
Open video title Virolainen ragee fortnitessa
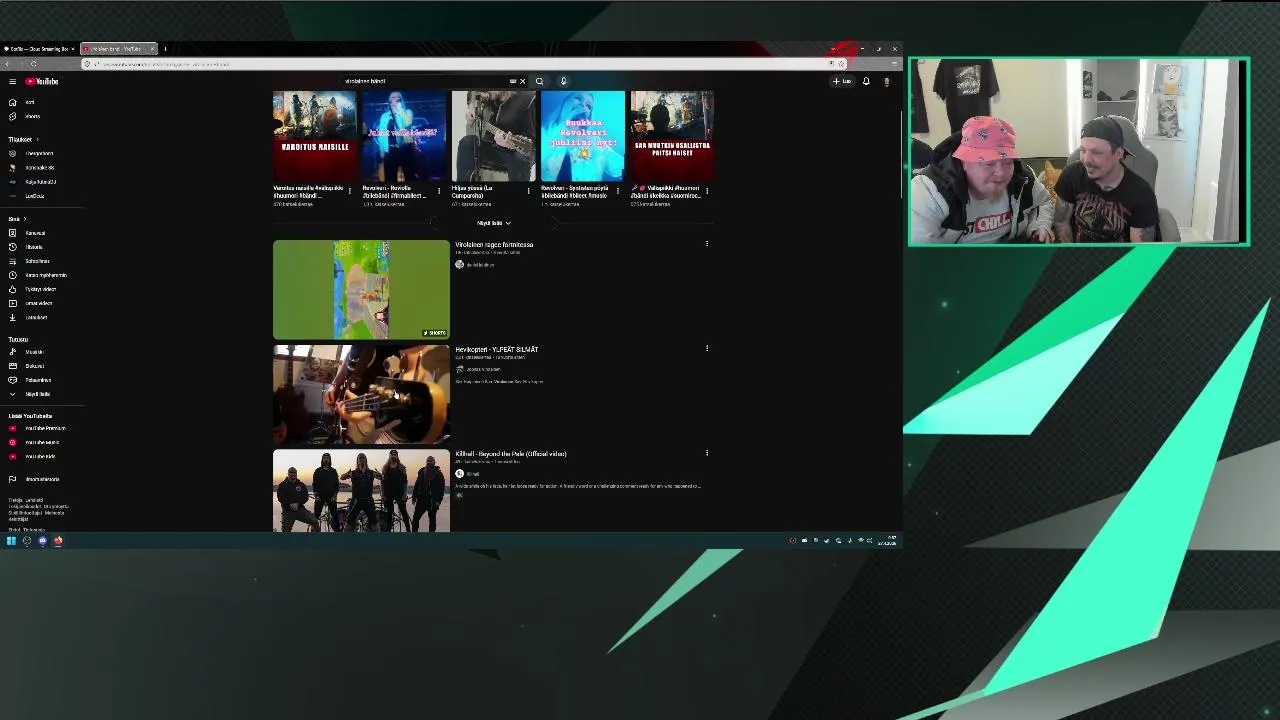(x=494, y=245)
